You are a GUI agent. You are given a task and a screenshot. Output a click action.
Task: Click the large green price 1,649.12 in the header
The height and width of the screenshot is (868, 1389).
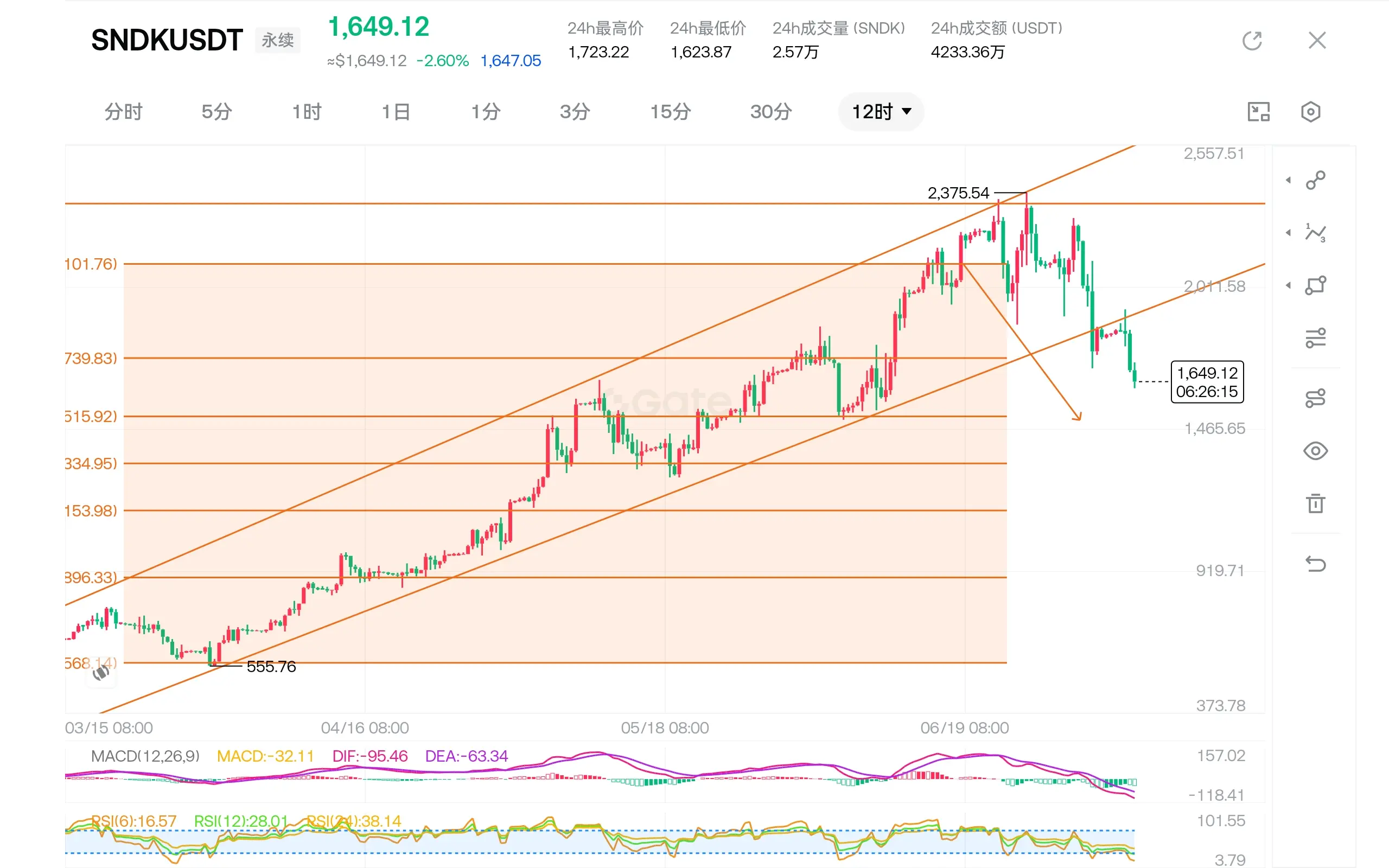tap(378, 27)
